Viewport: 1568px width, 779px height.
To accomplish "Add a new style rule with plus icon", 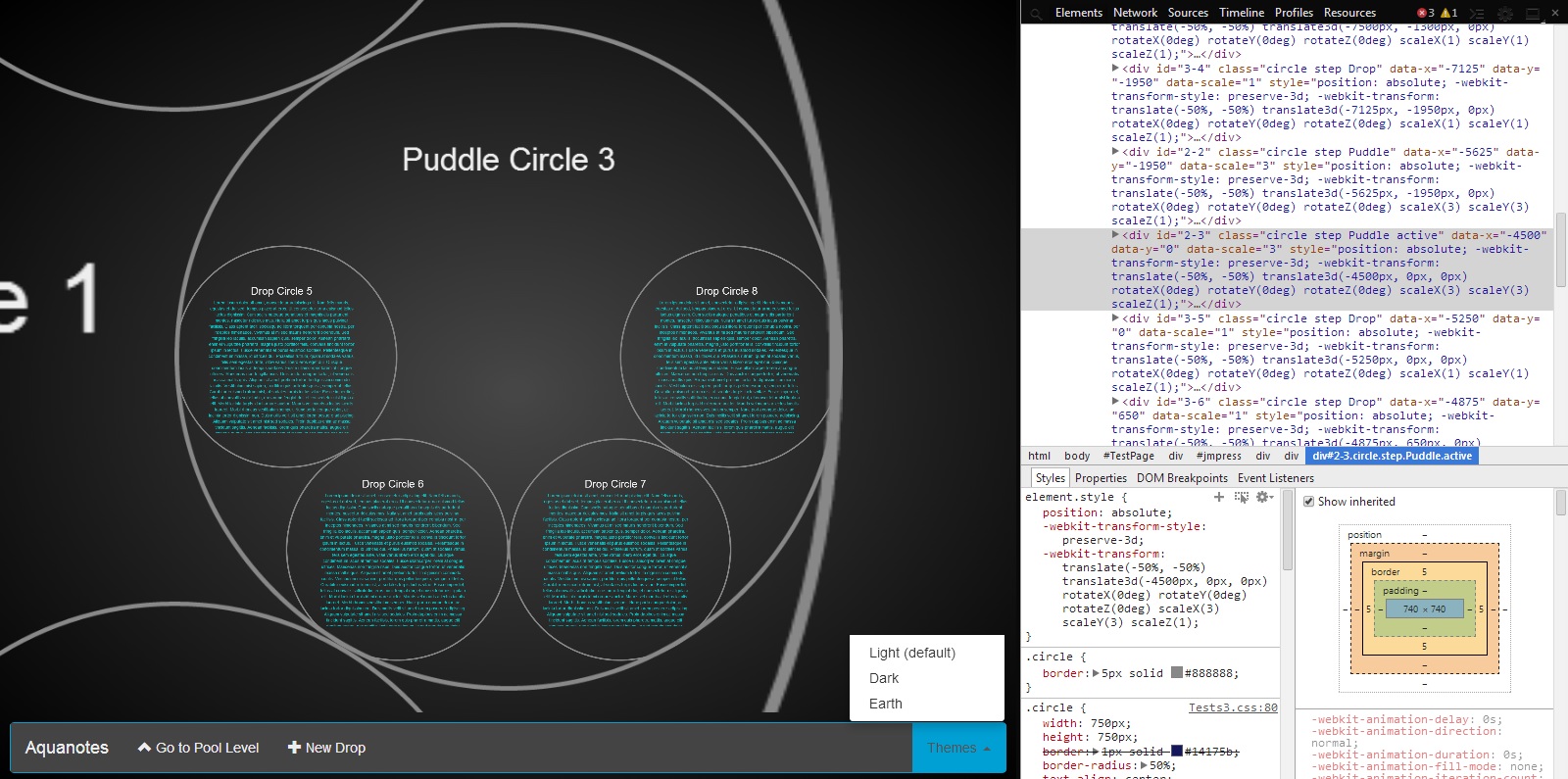I will (x=1219, y=497).
